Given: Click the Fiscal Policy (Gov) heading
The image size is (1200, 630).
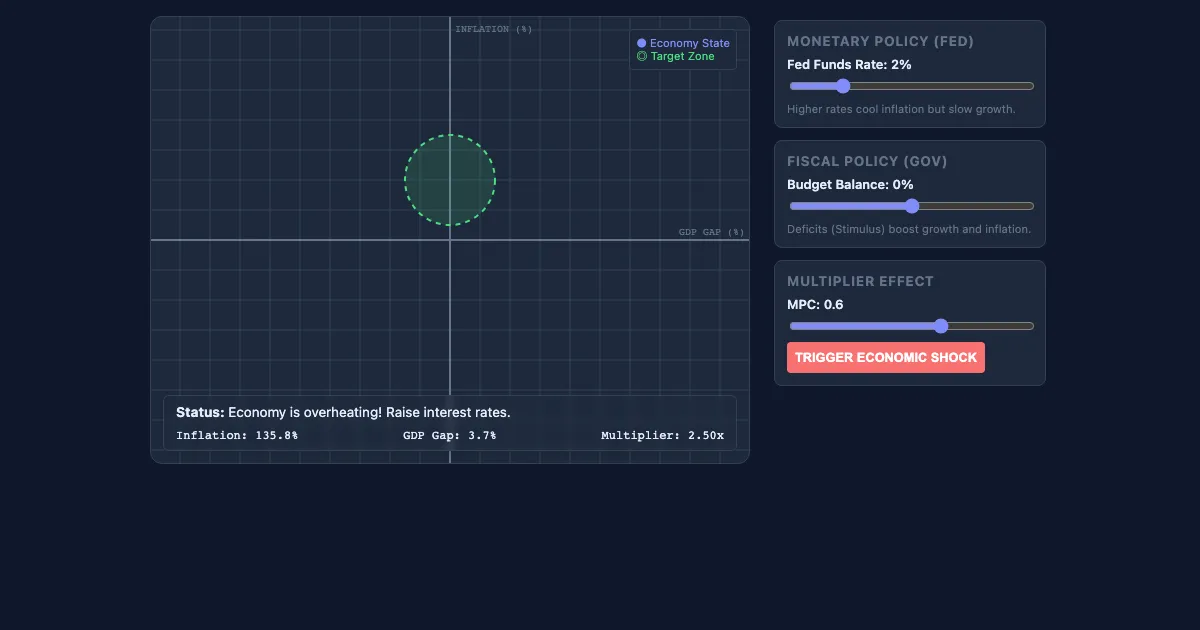Looking at the screenshot, I should pyautogui.click(x=867, y=162).
